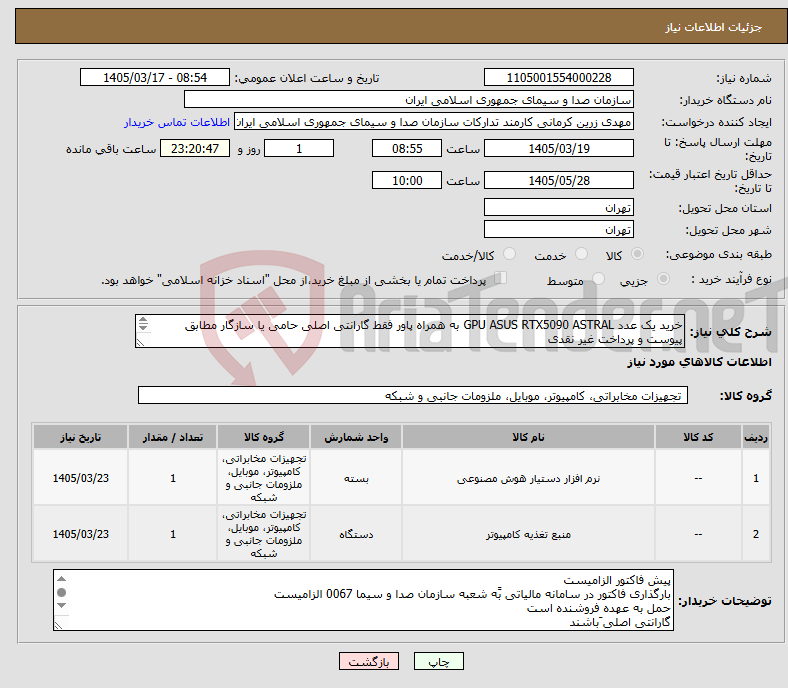
Task: Click the تعداد / مقدار column header
Action: point(172,437)
